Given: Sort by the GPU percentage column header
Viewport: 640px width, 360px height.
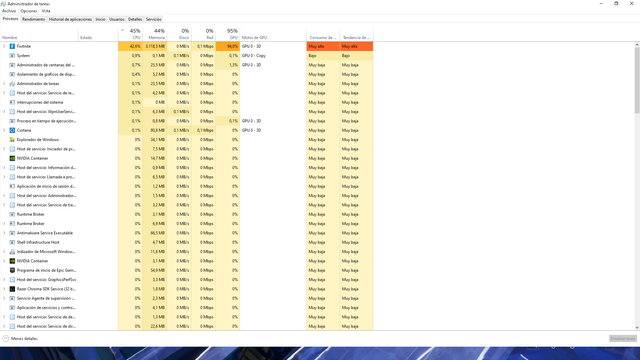Looking at the screenshot, I should 228,34.
